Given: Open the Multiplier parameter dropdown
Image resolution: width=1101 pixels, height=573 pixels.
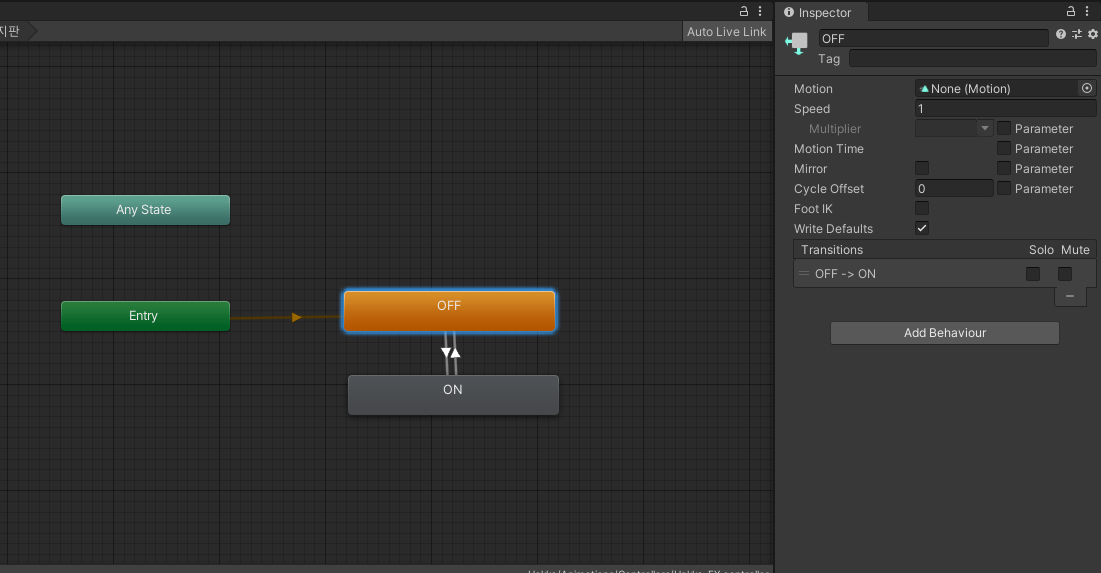Looking at the screenshot, I should coord(954,129).
